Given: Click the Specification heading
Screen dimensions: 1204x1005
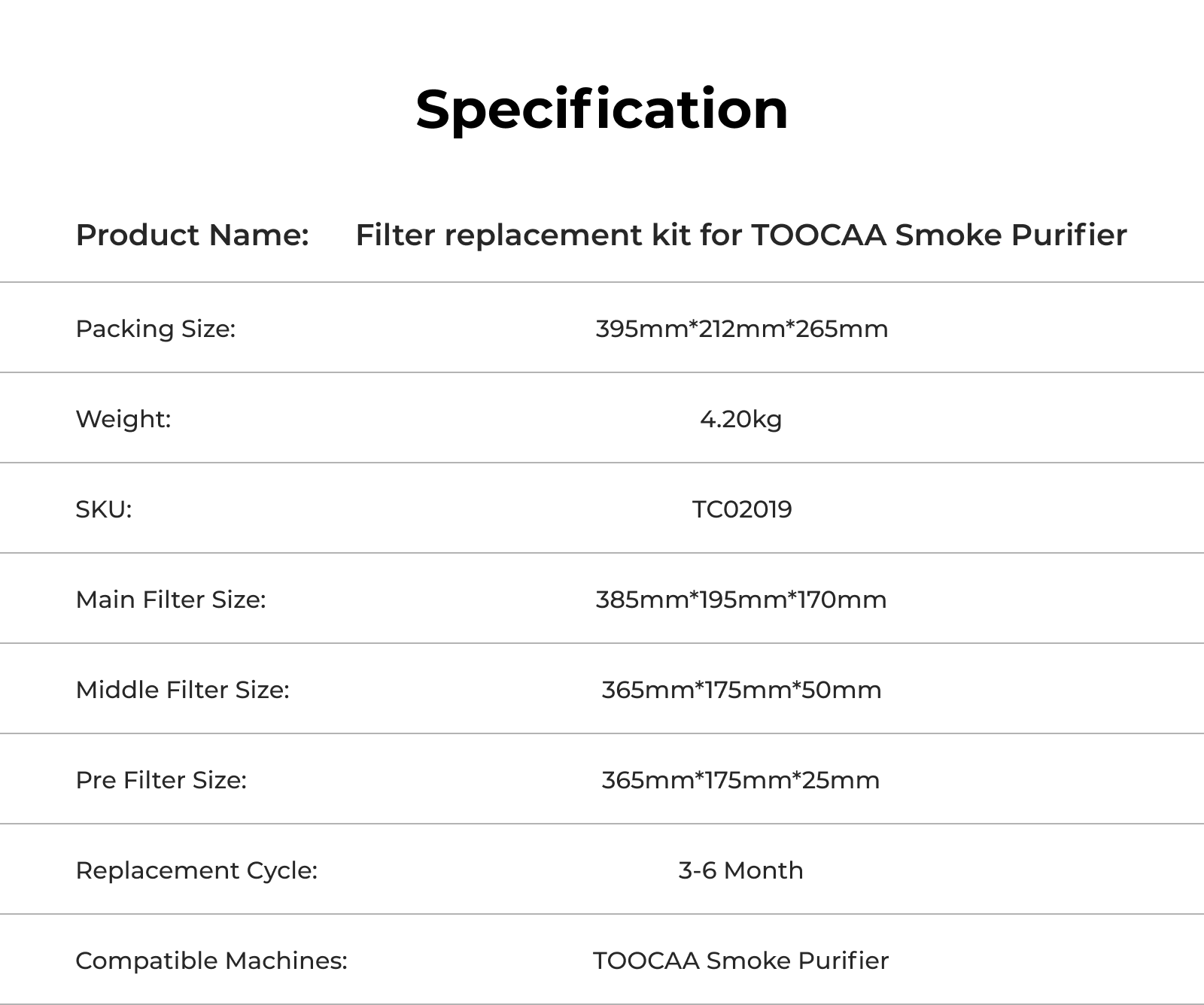Looking at the screenshot, I should click(602, 110).
